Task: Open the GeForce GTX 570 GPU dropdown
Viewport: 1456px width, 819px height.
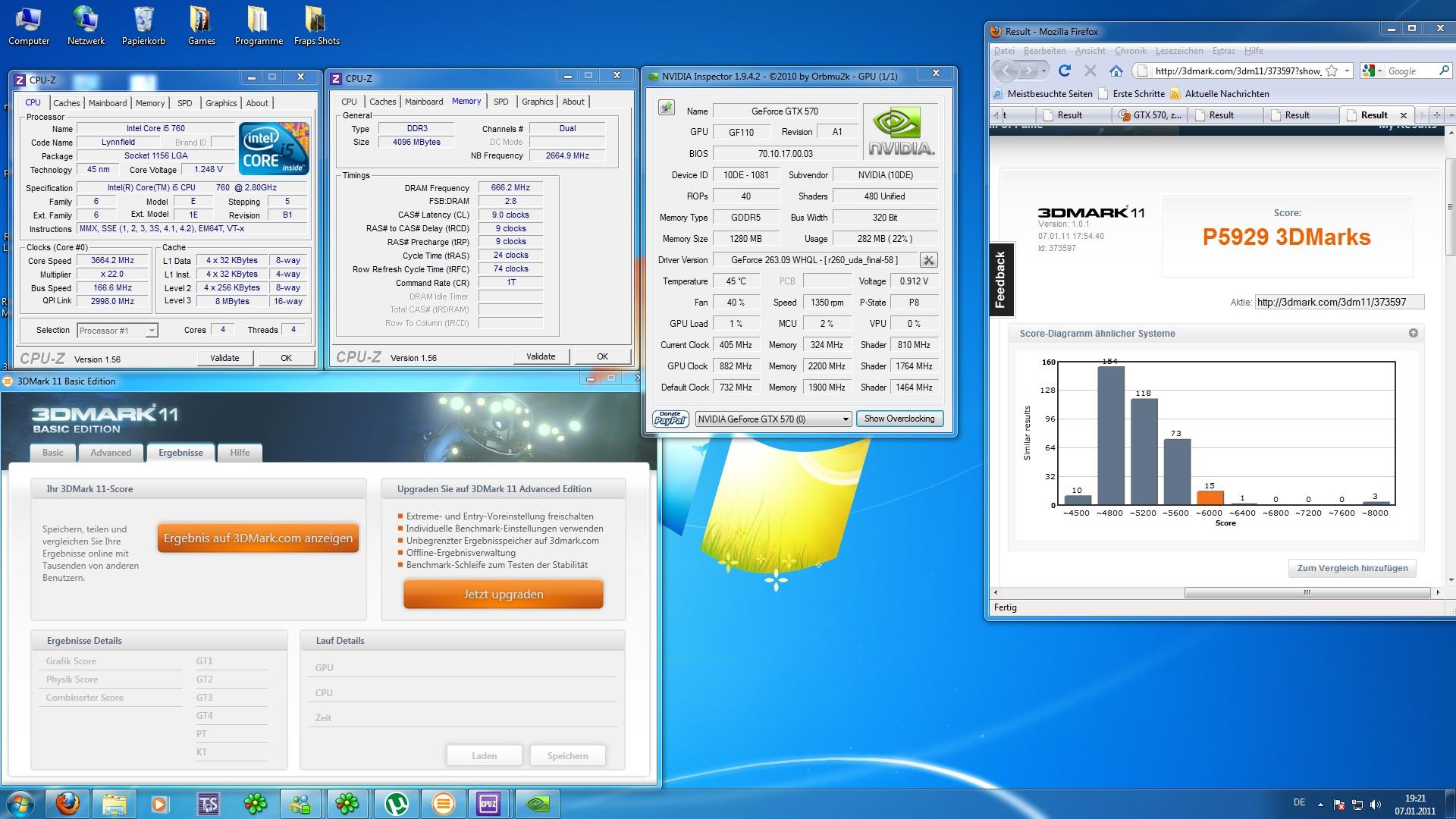Action: coord(773,419)
